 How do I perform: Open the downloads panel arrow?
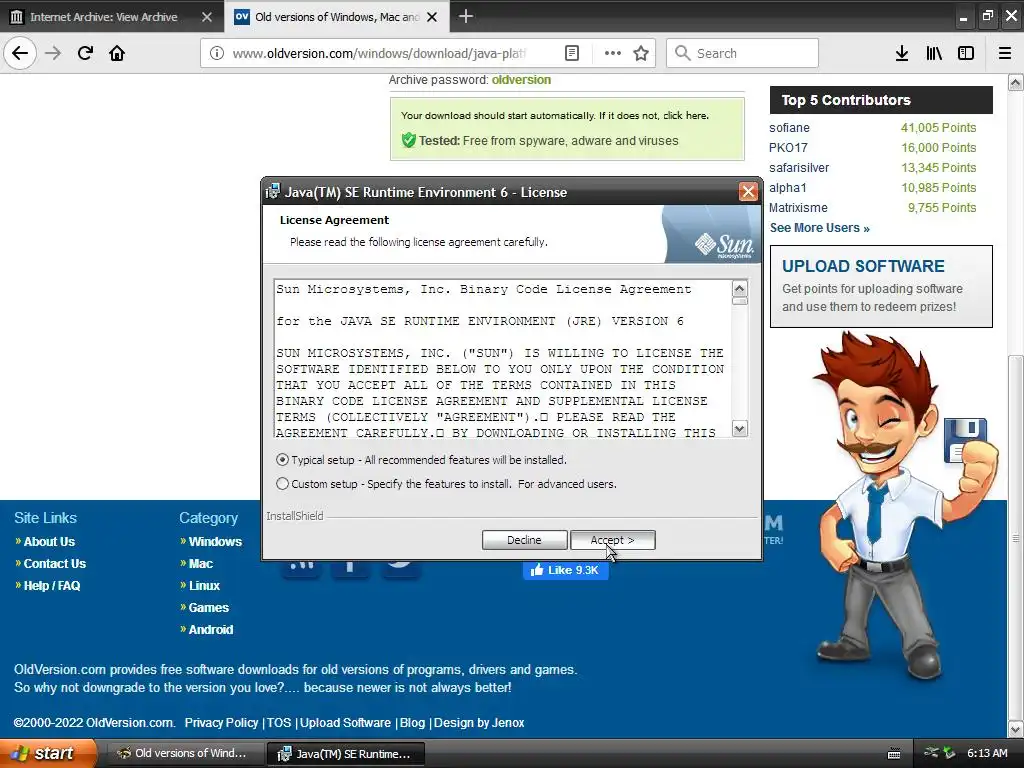tap(902, 54)
